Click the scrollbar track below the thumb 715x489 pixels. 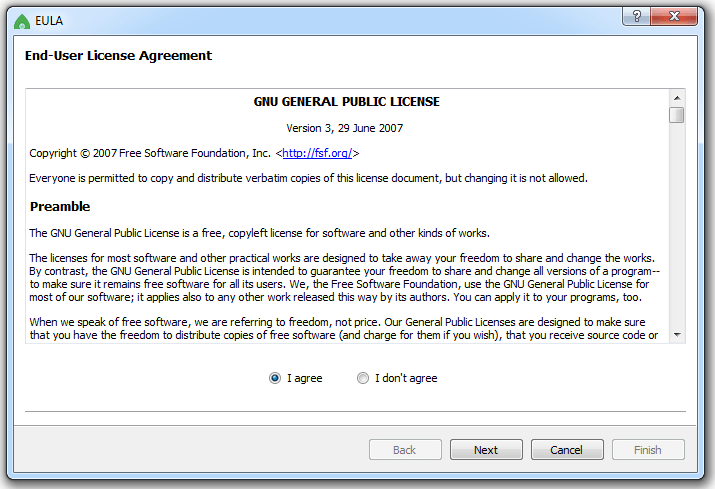coord(677,230)
